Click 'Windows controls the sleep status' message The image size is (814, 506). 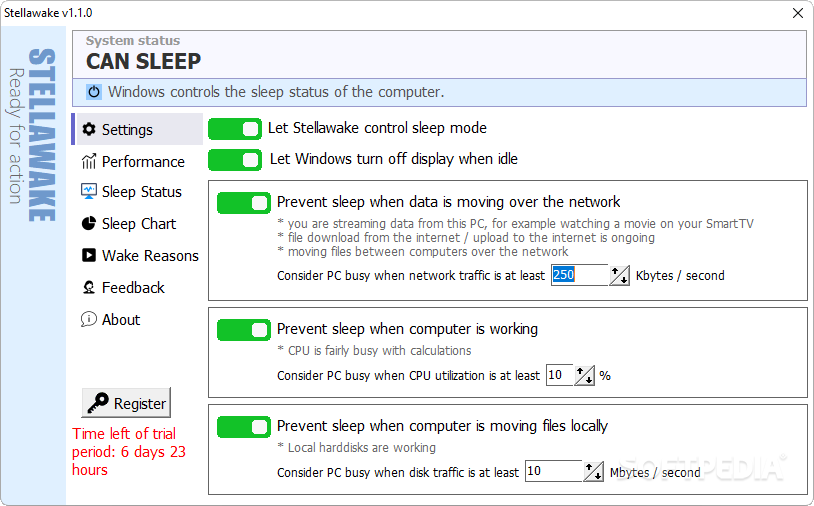tap(276, 92)
